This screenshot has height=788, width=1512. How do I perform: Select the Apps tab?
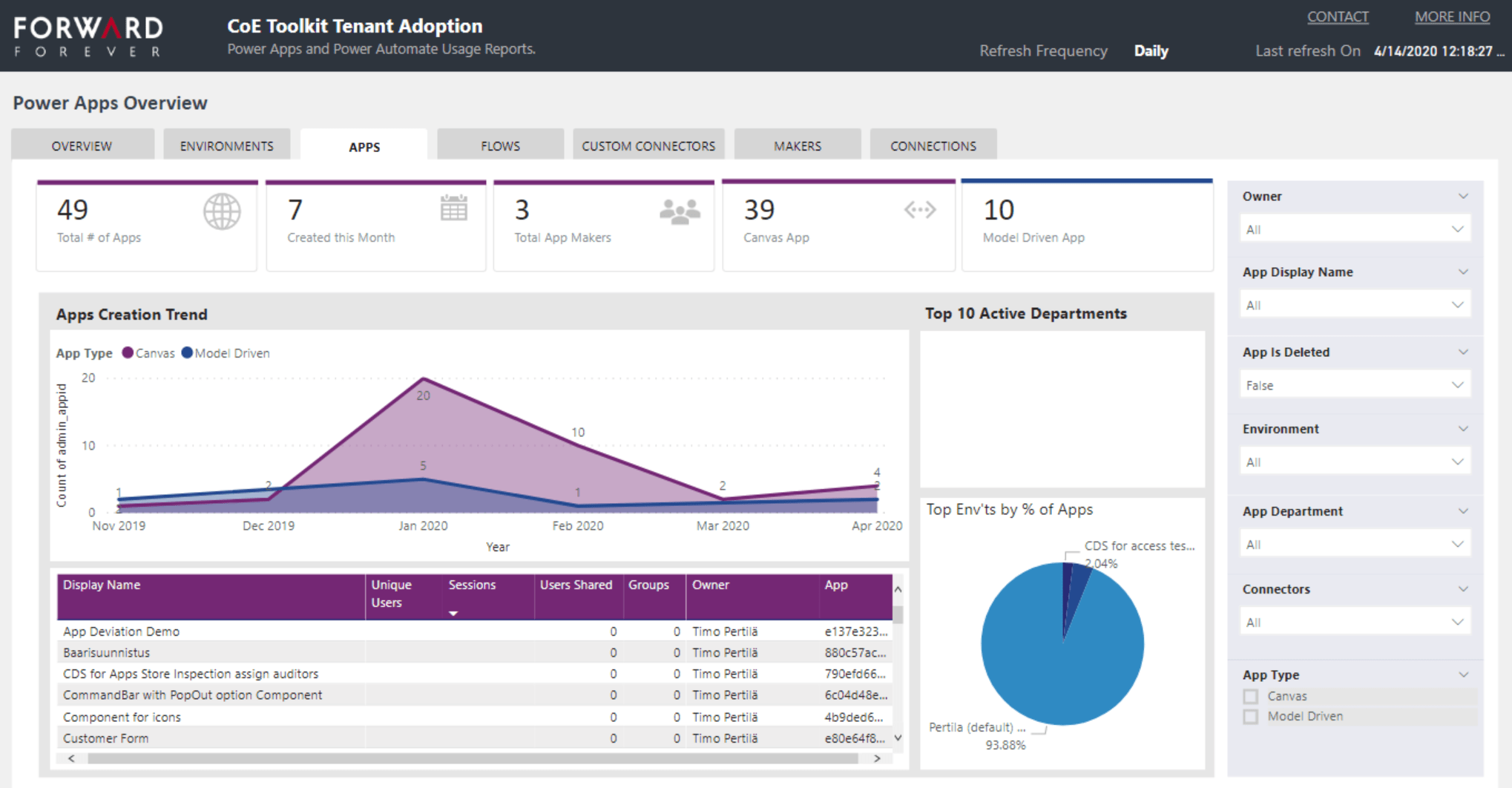(x=364, y=146)
